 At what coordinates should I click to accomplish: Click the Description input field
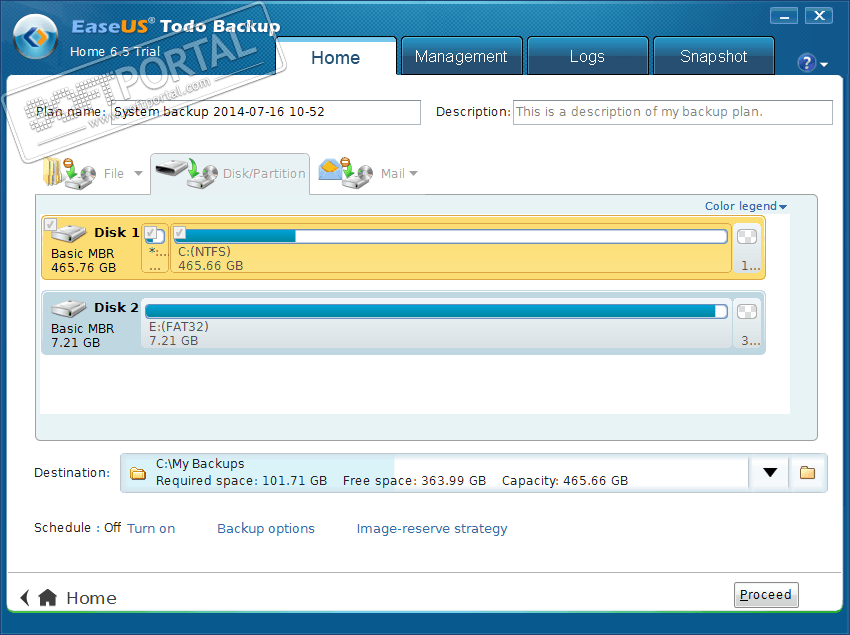(x=673, y=112)
